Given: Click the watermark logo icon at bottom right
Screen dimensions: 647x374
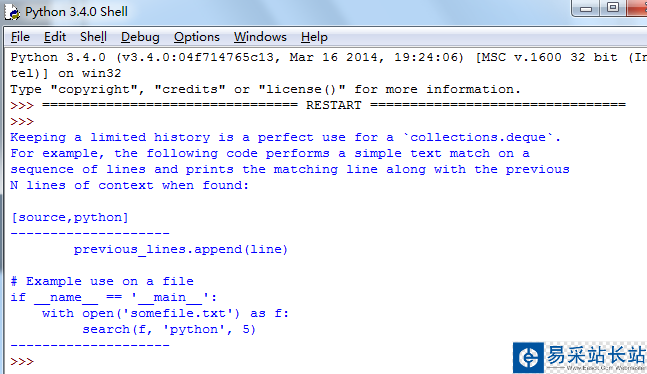Looking at the screenshot, I should (x=528, y=357).
